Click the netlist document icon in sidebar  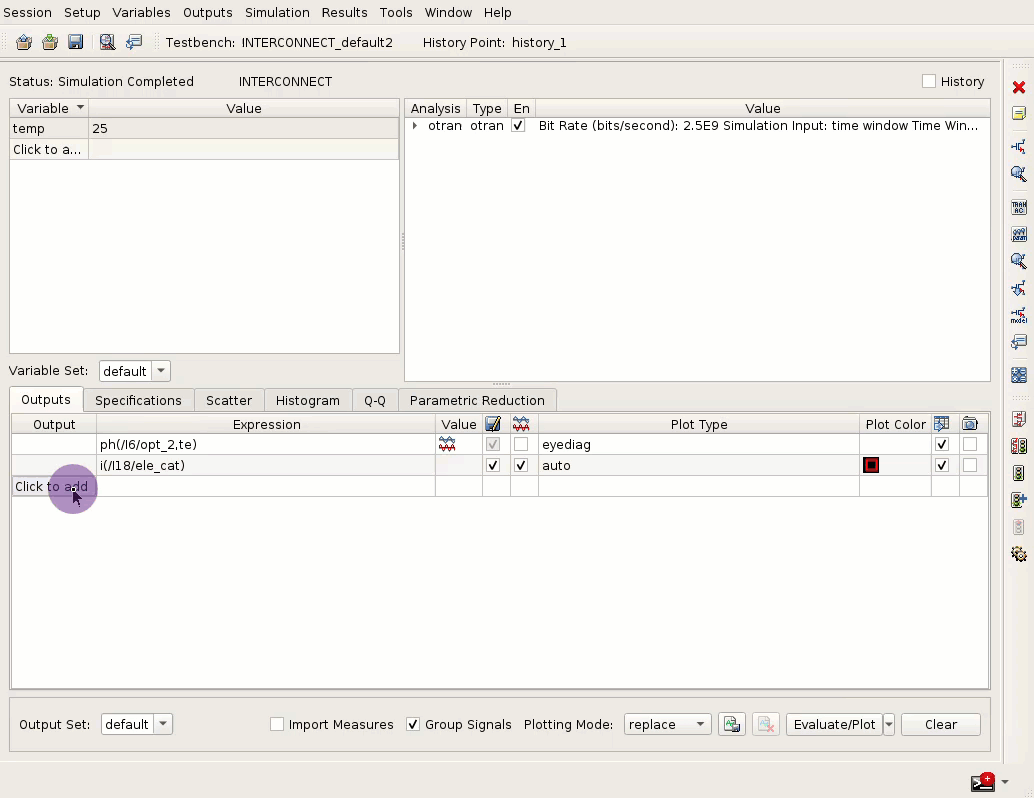tap(1019, 419)
